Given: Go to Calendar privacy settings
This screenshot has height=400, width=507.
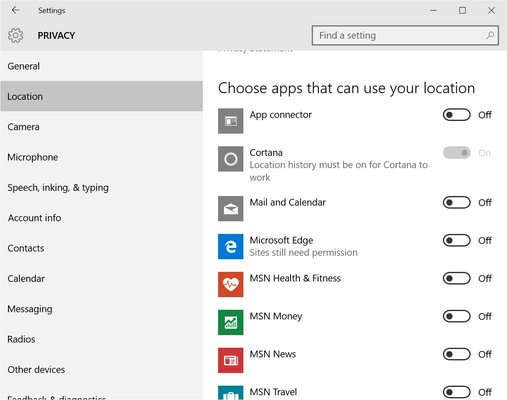Looking at the screenshot, I should pos(101,278).
